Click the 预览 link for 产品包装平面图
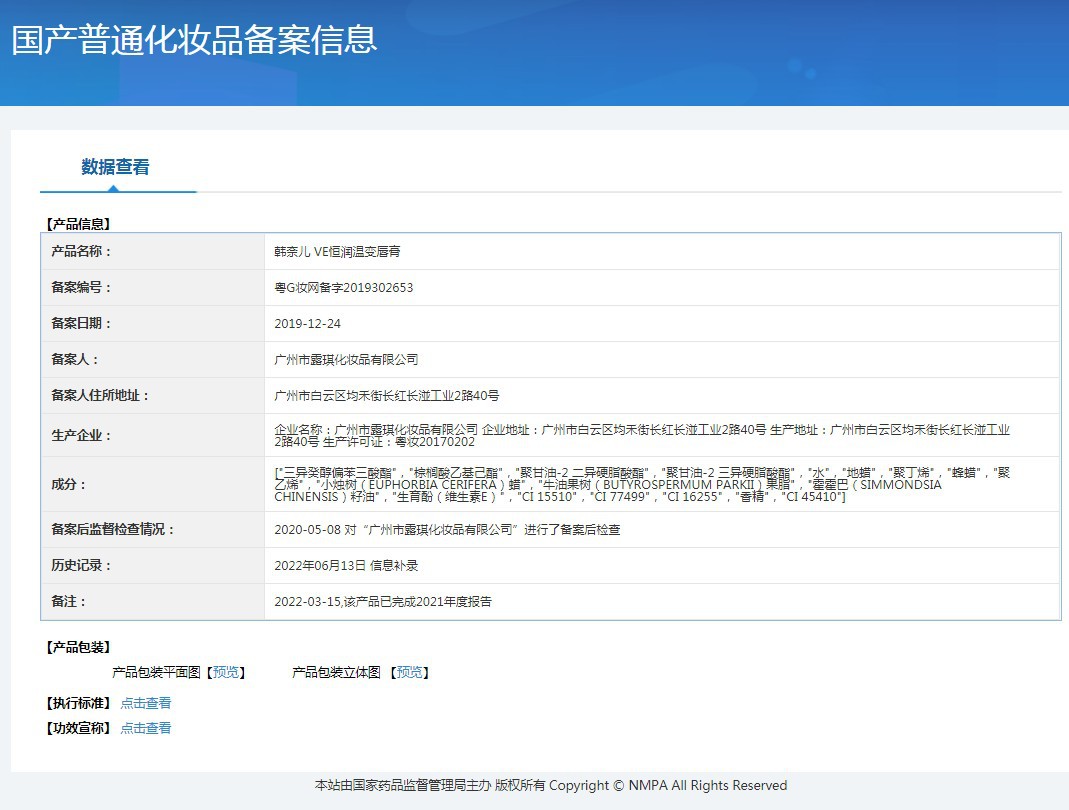The width and height of the screenshot is (1069, 810). click(x=226, y=672)
